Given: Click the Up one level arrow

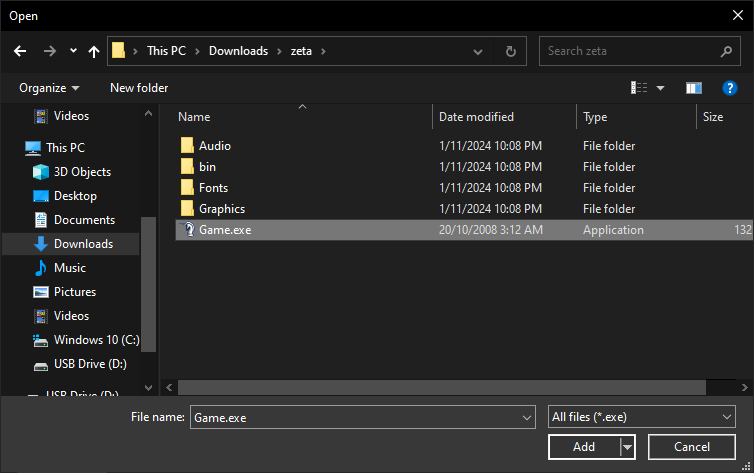Looking at the screenshot, I should [x=94, y=51].
